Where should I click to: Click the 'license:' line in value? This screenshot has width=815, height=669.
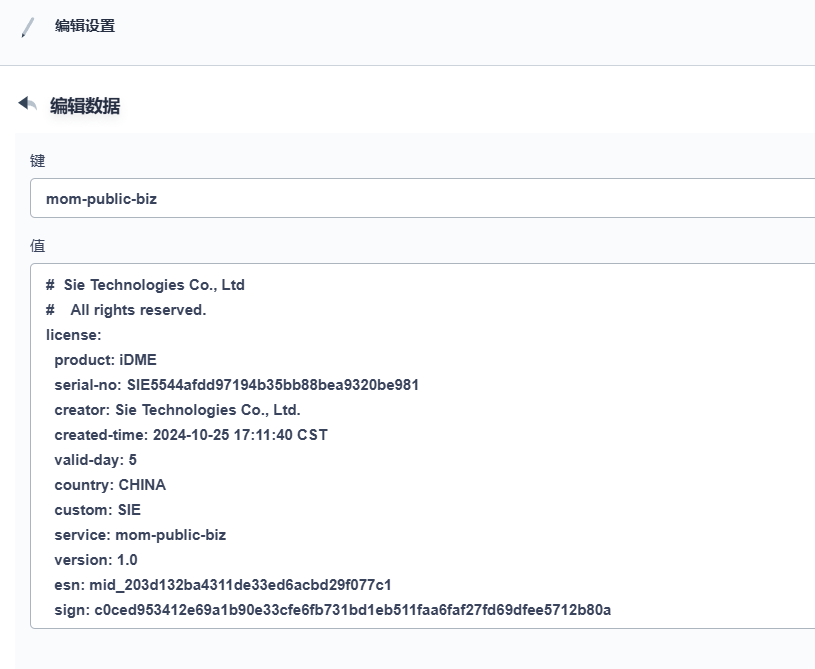(x=74, y=335)
